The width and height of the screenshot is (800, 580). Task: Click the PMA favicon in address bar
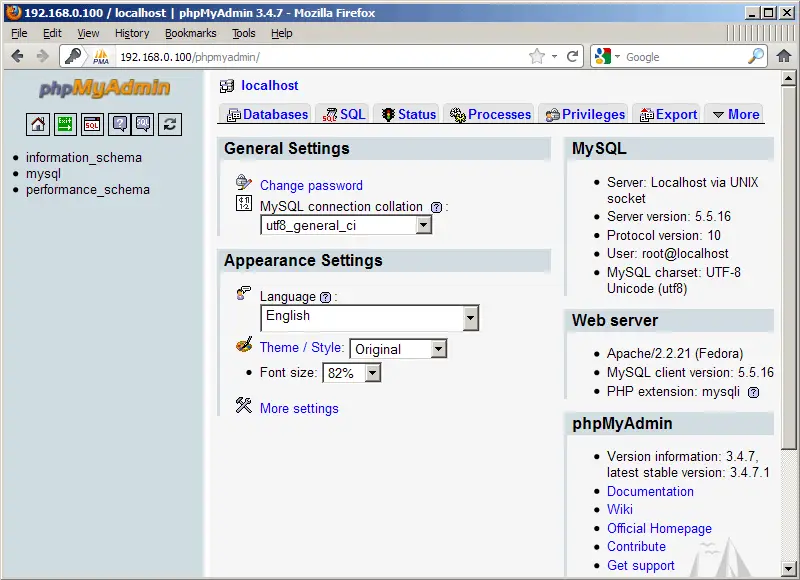(x=101, y=56)
